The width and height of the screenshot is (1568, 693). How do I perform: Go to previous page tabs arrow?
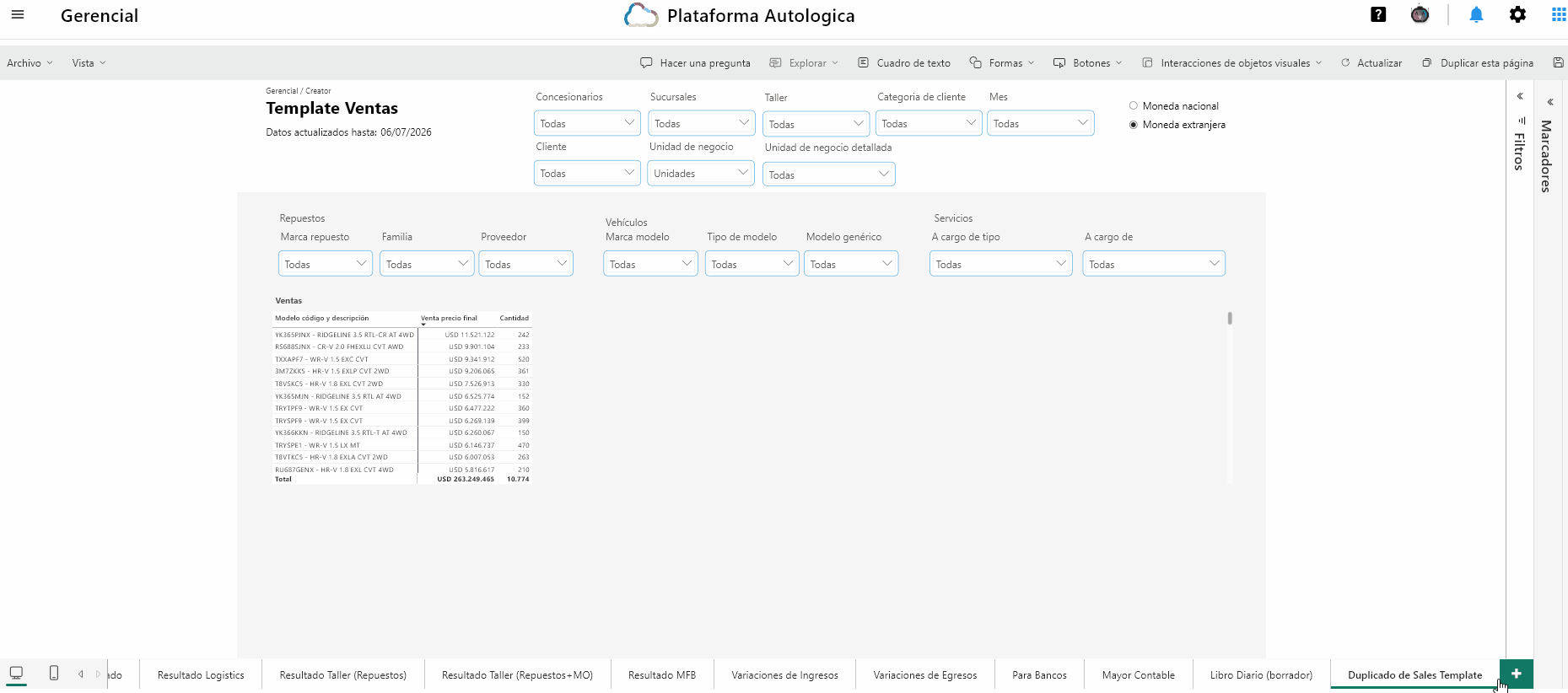81,674
